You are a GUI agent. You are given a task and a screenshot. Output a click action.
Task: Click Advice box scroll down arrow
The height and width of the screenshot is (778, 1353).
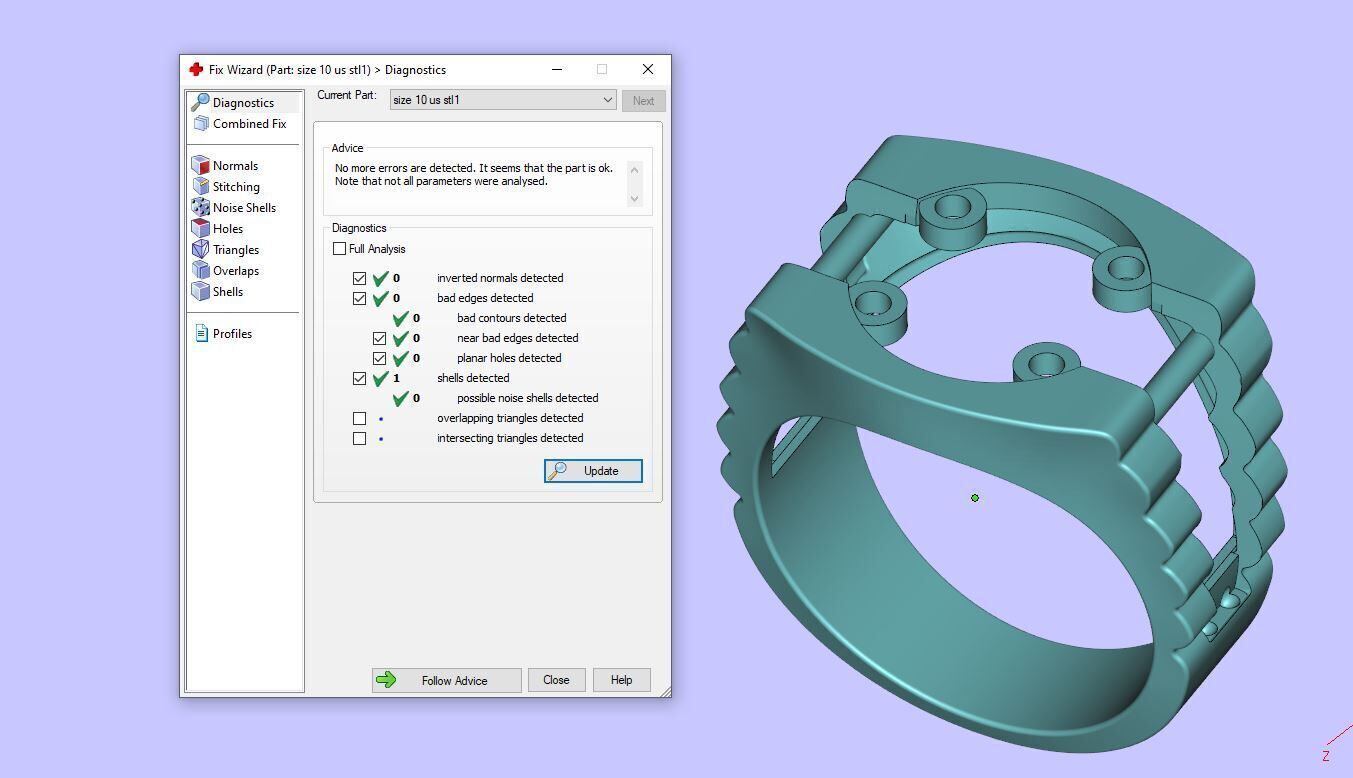click(634, 199)
